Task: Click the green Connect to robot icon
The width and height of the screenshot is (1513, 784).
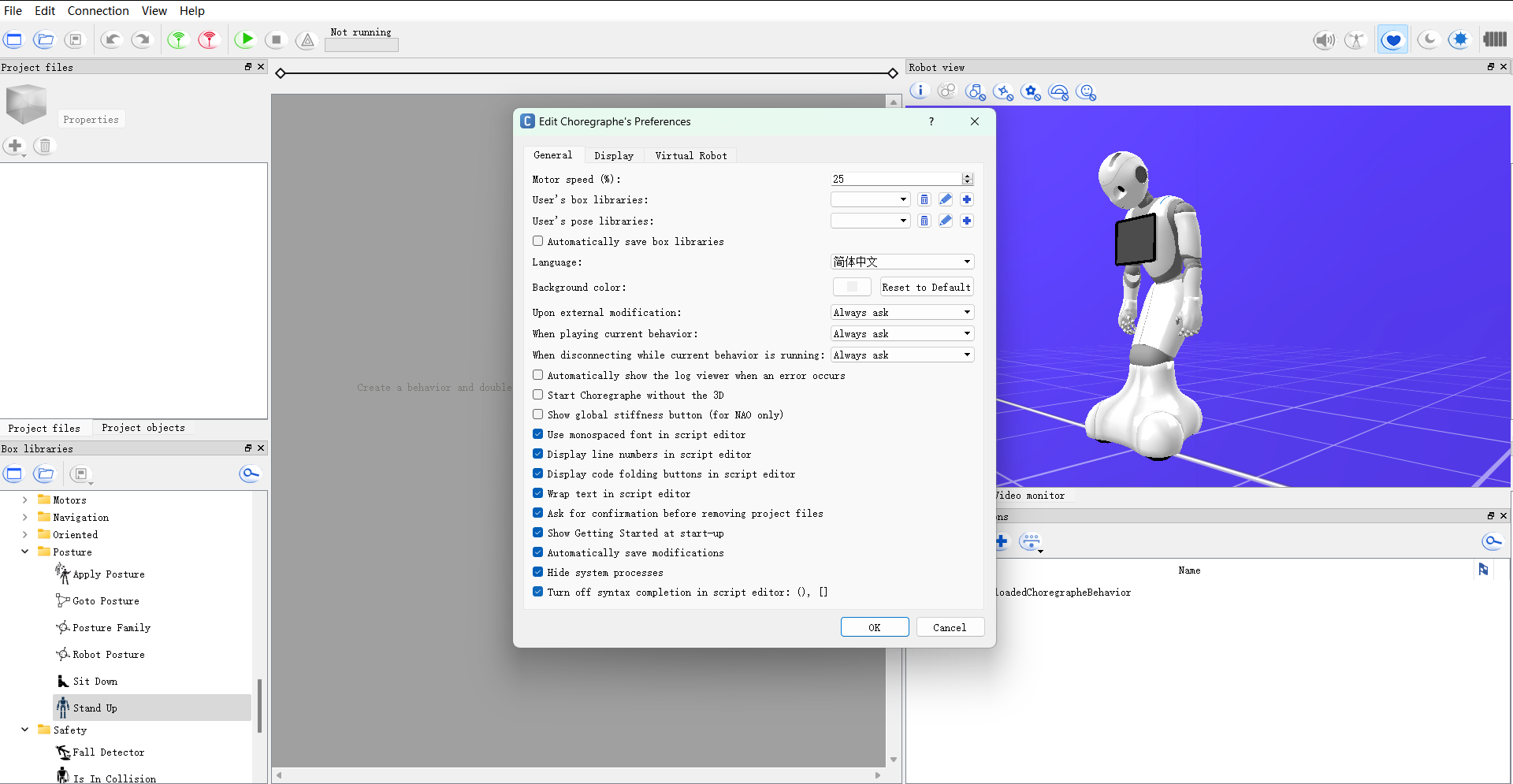Action: [x=179, y=39]
